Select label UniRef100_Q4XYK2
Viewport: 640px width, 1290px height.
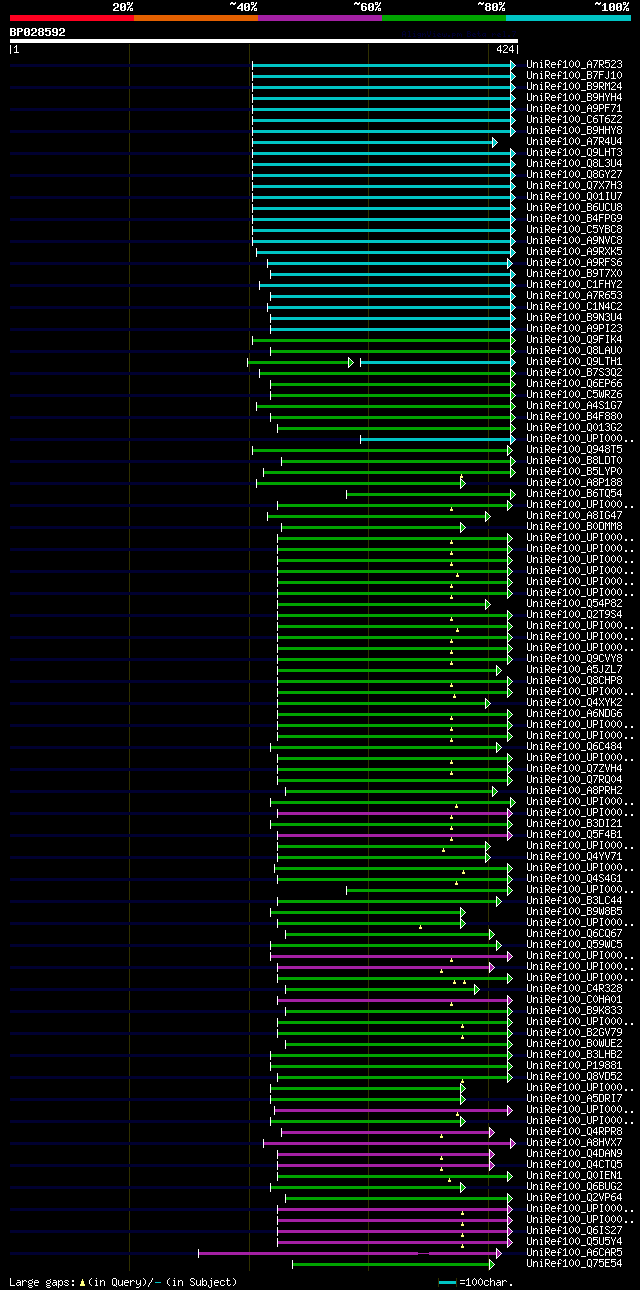coord(574,702)
